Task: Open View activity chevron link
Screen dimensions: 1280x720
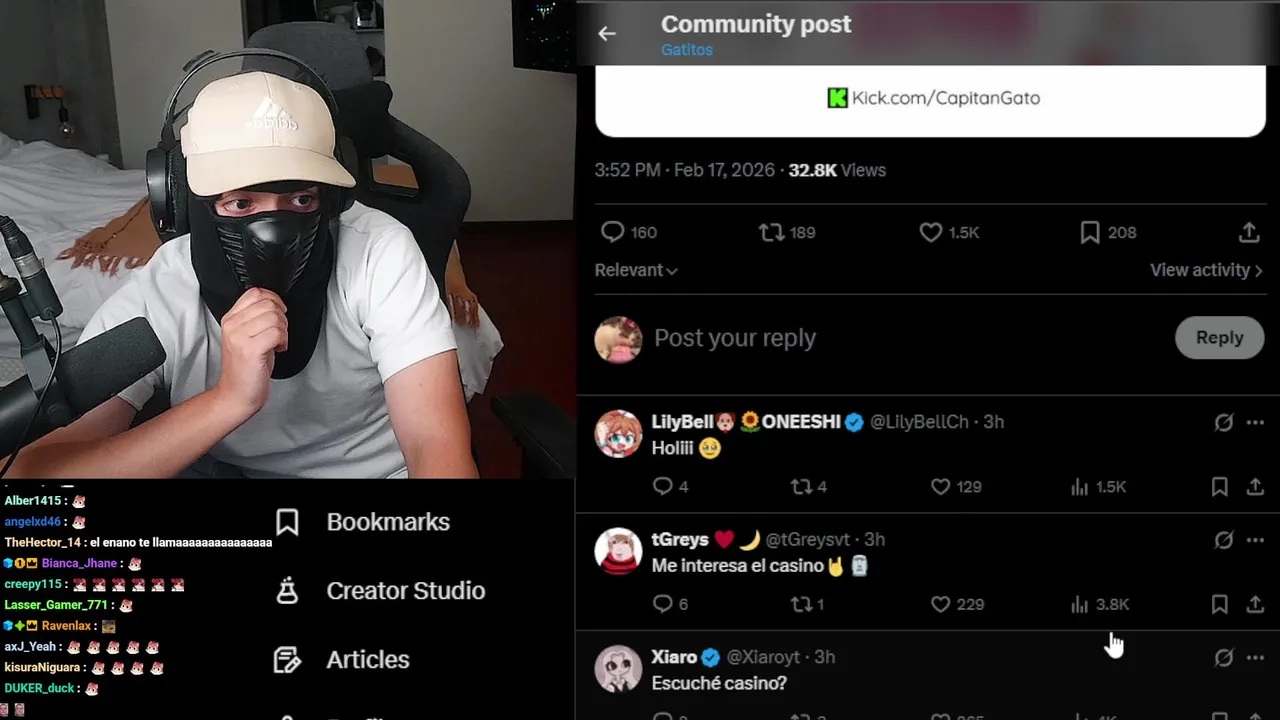Action: click(1206, 270)
